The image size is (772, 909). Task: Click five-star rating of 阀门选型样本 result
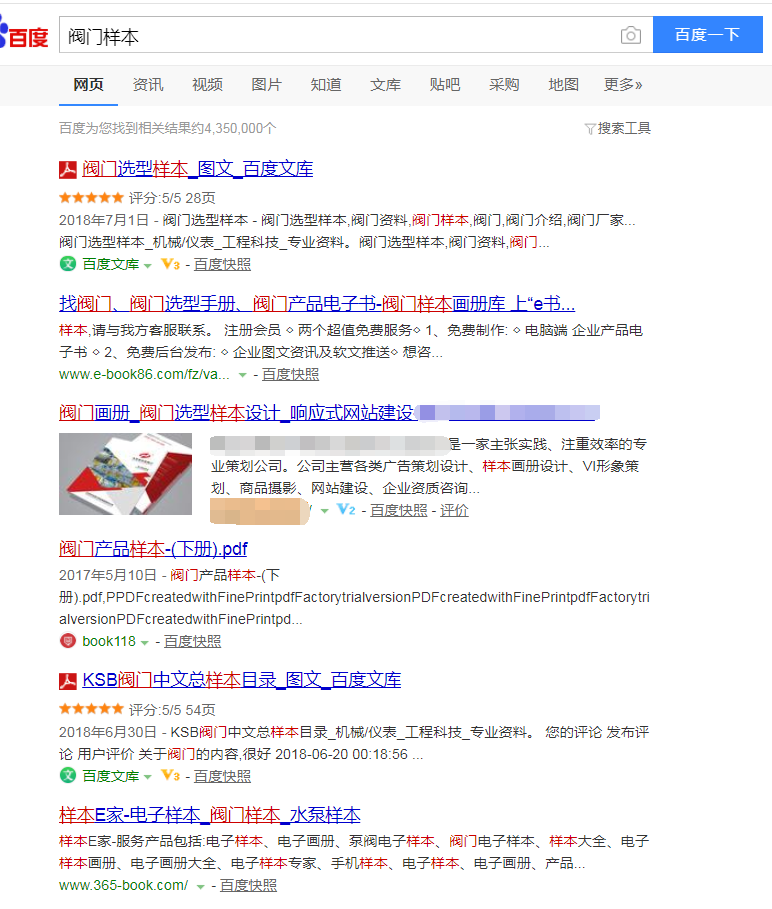pyautogui.click(x=92, y=198)
